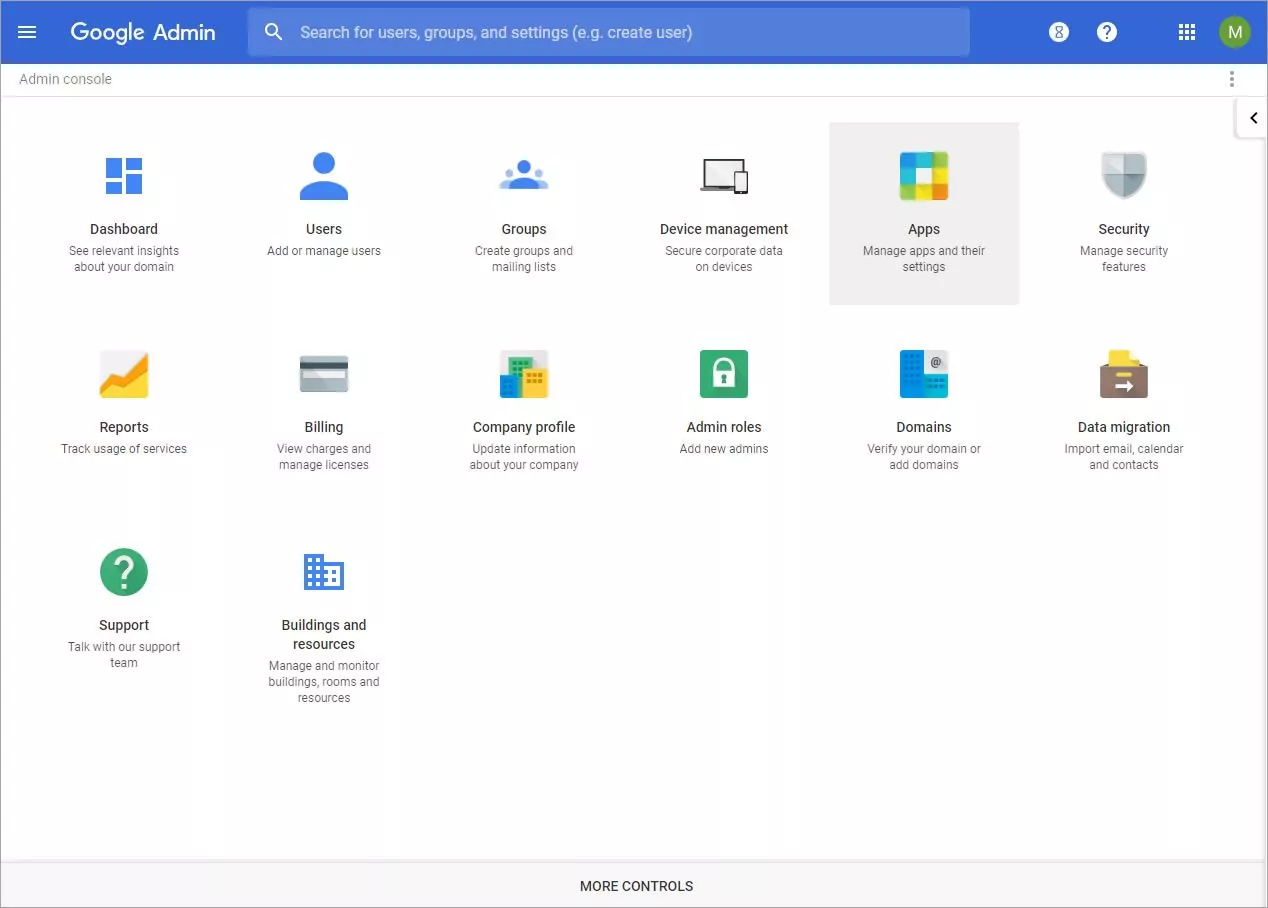Click 'Update information about your company' text
1268x908 pixels.
point(524,457)
